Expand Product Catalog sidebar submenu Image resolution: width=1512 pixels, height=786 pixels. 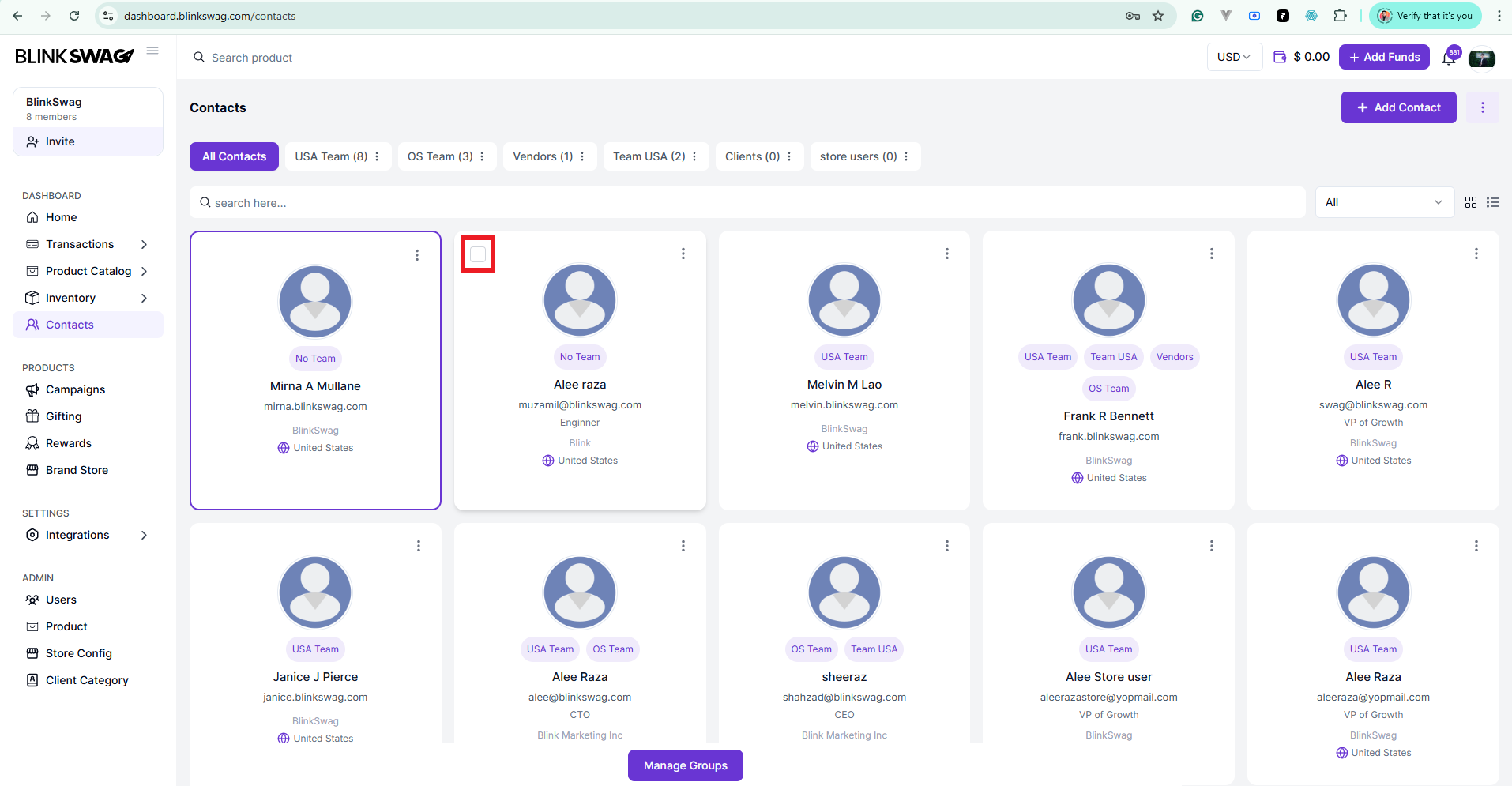144,271
